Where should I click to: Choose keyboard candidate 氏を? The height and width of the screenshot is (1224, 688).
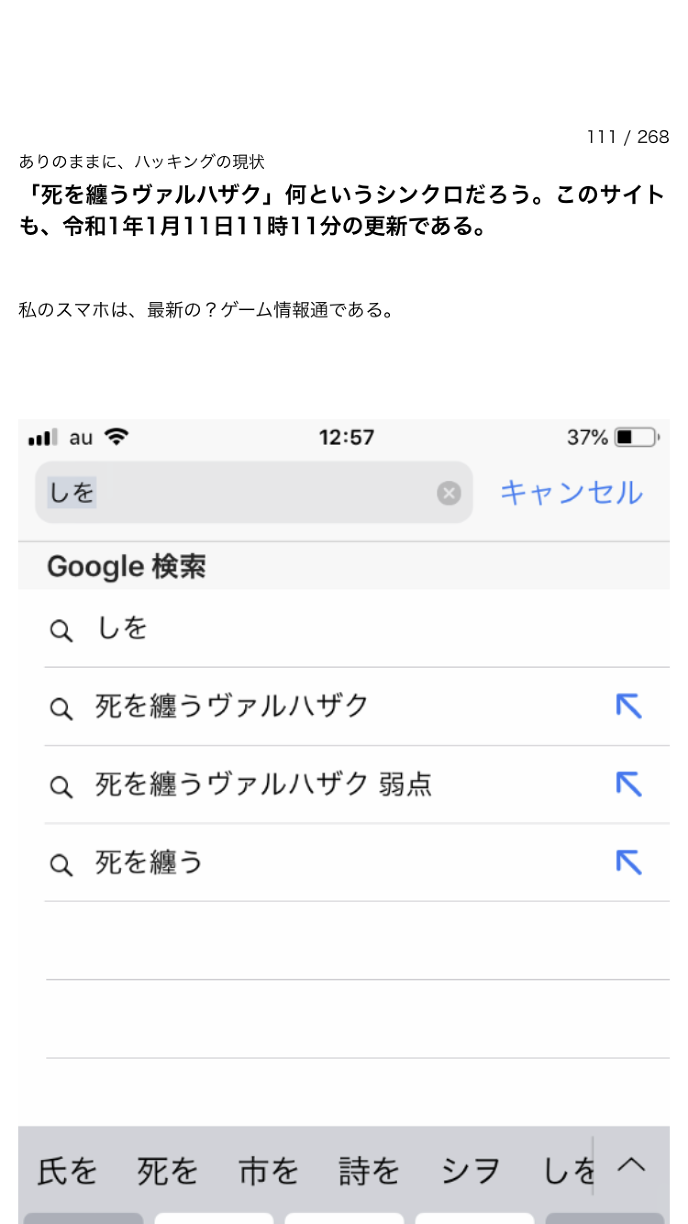pos(67,1171)
